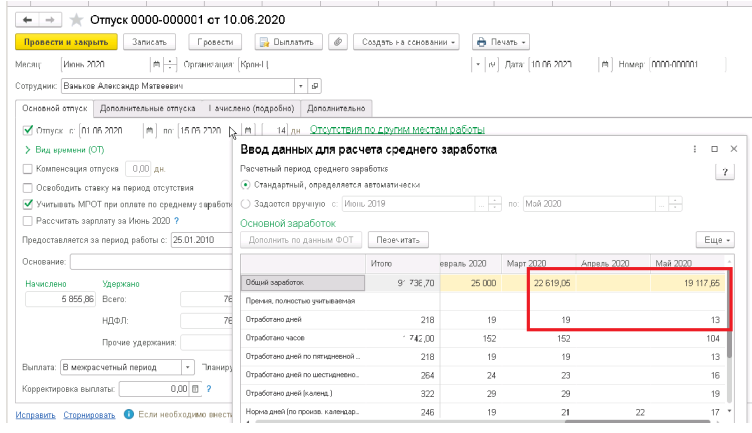Open the employee card icon next to Сотрудник

(314, 86)
